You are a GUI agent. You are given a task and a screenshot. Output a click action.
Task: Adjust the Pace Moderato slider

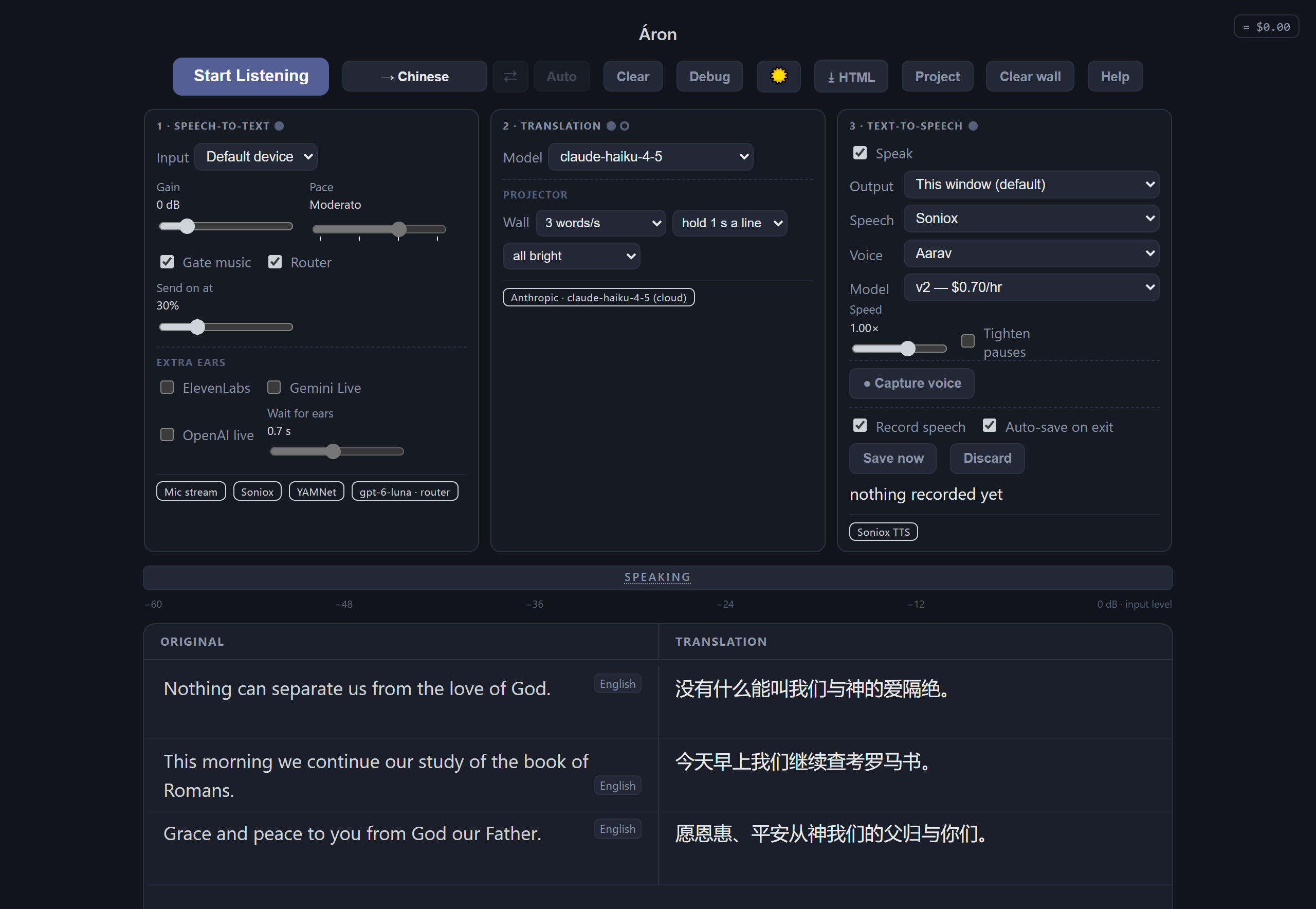coord(379,229)
